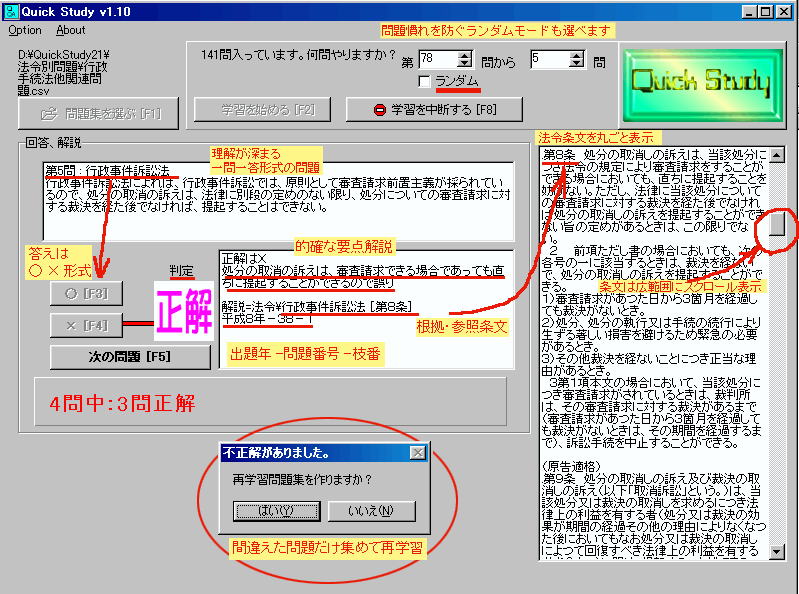This screenshot has width=799, height=594.
Task: Click the score text 4問中:3問正解
Action: tap(122, 403)
